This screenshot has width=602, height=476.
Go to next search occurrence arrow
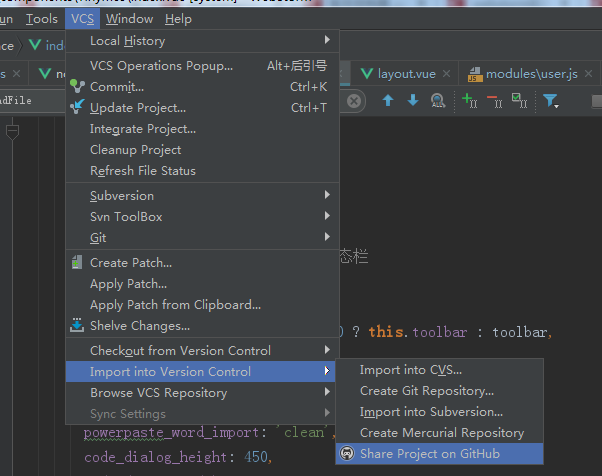[x=413, y=100]
